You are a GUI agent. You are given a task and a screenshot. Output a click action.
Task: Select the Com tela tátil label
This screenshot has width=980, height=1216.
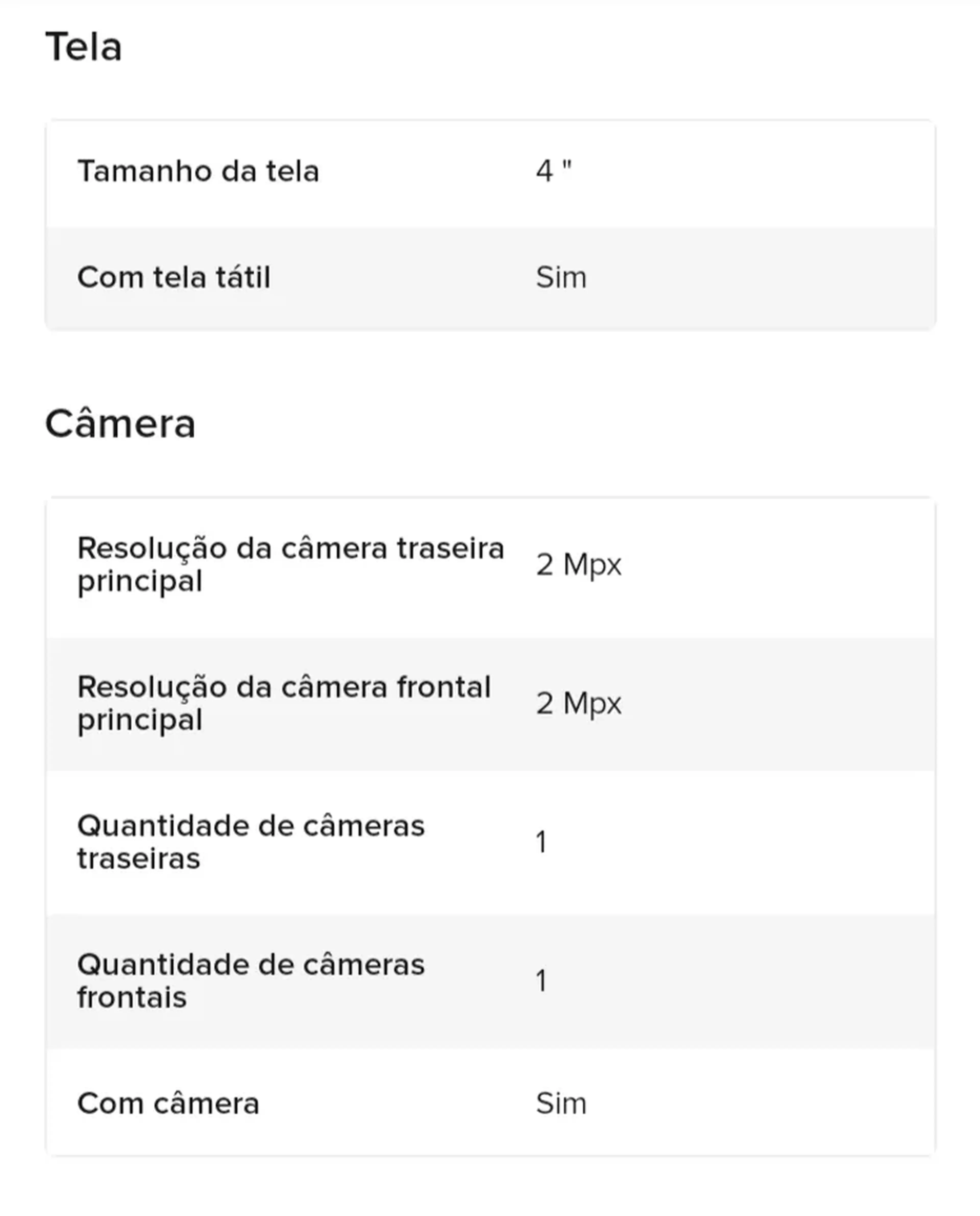click(x=174, y=277)
